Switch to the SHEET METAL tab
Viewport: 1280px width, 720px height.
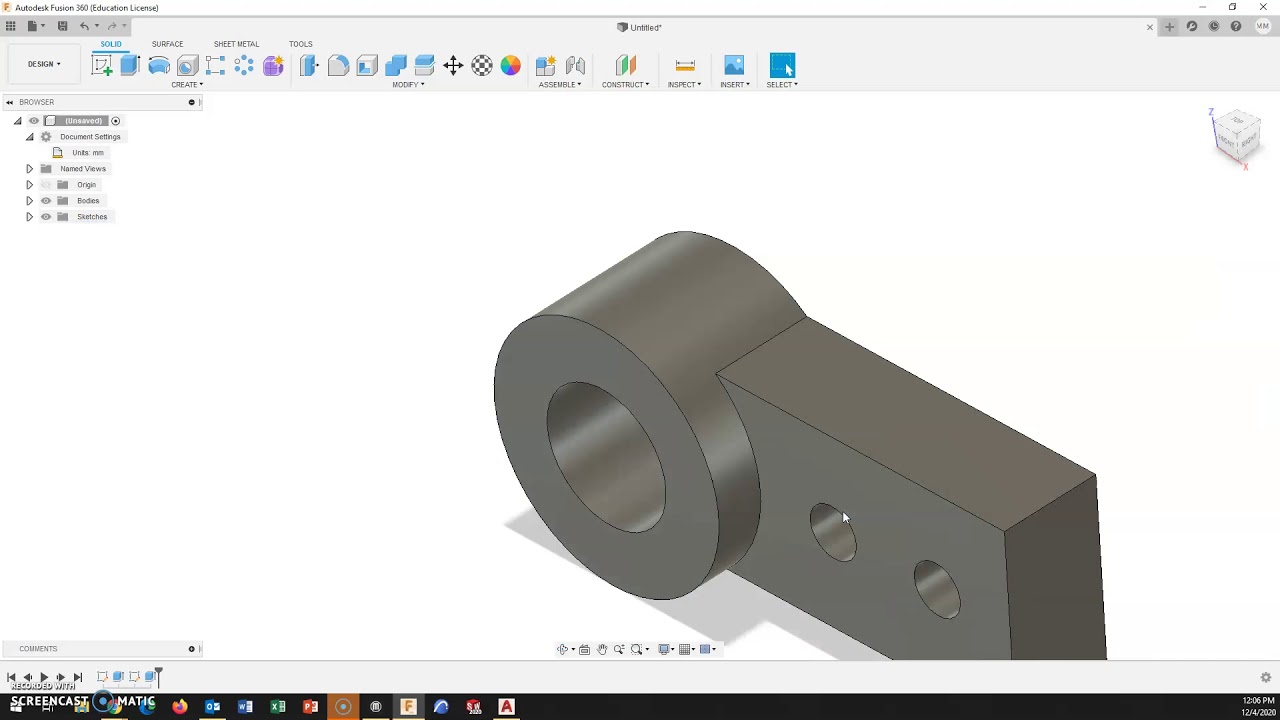tap(236, 44)
